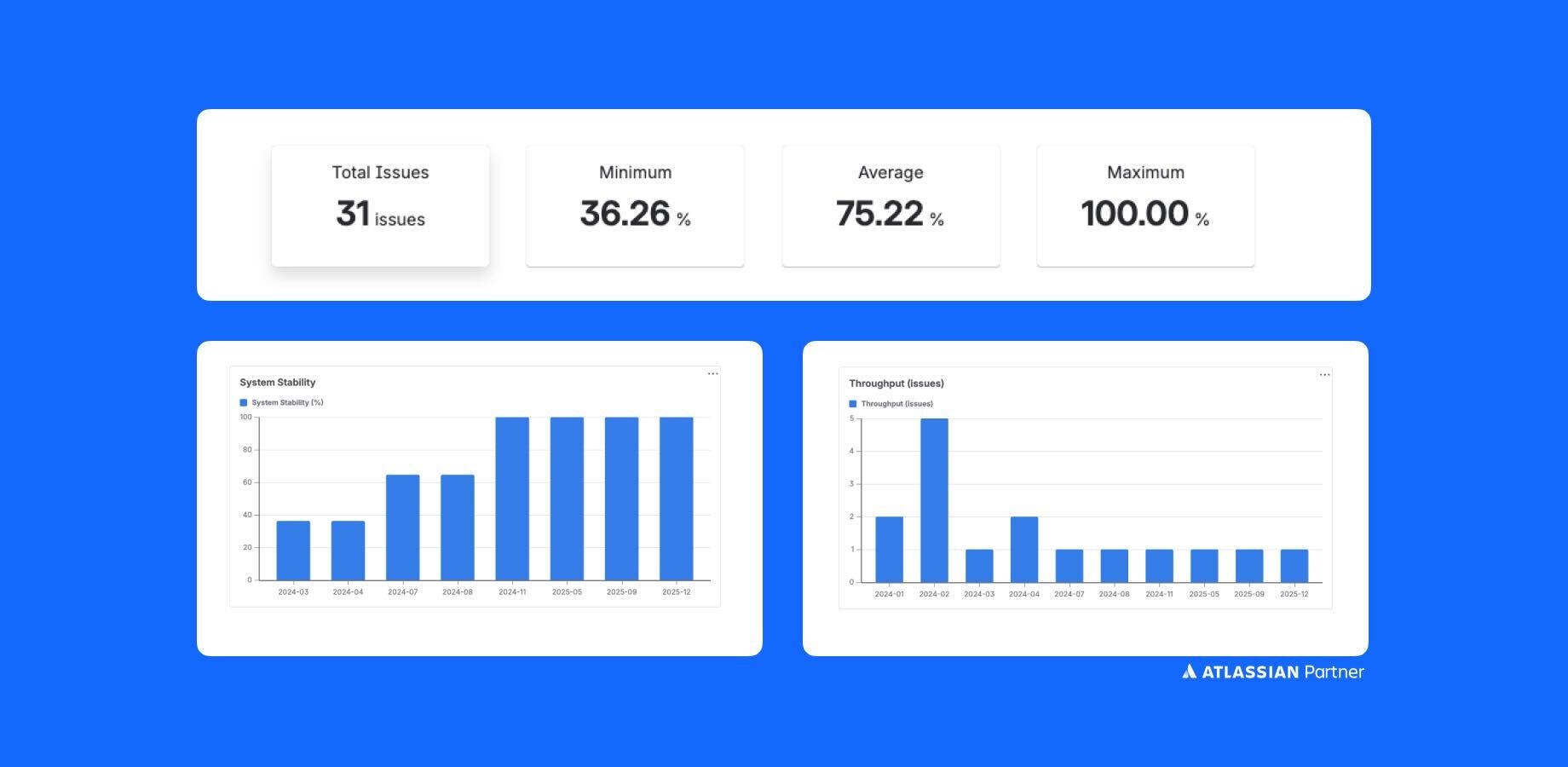The image size is (1568, 767).
Task: Select the Average 75.22% stat card
Action: pyautogui.click(x=891, y=205)
